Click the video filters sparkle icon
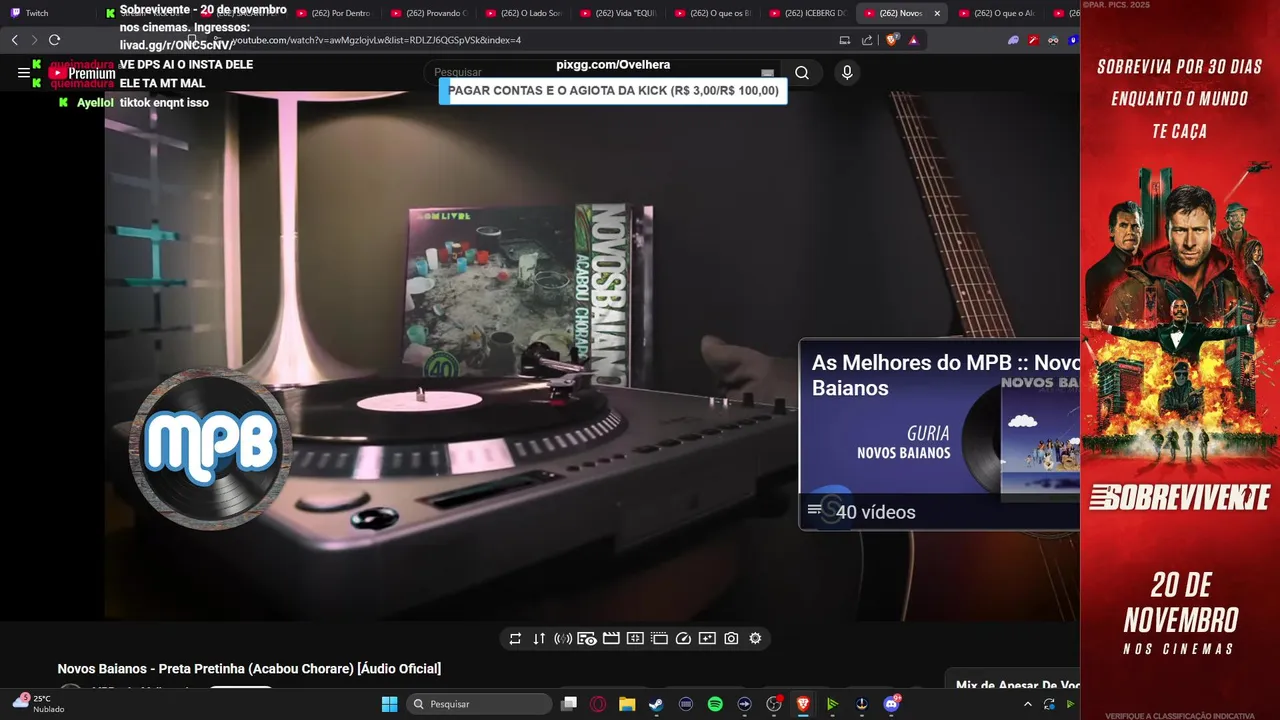 click(x=707, y=639)
